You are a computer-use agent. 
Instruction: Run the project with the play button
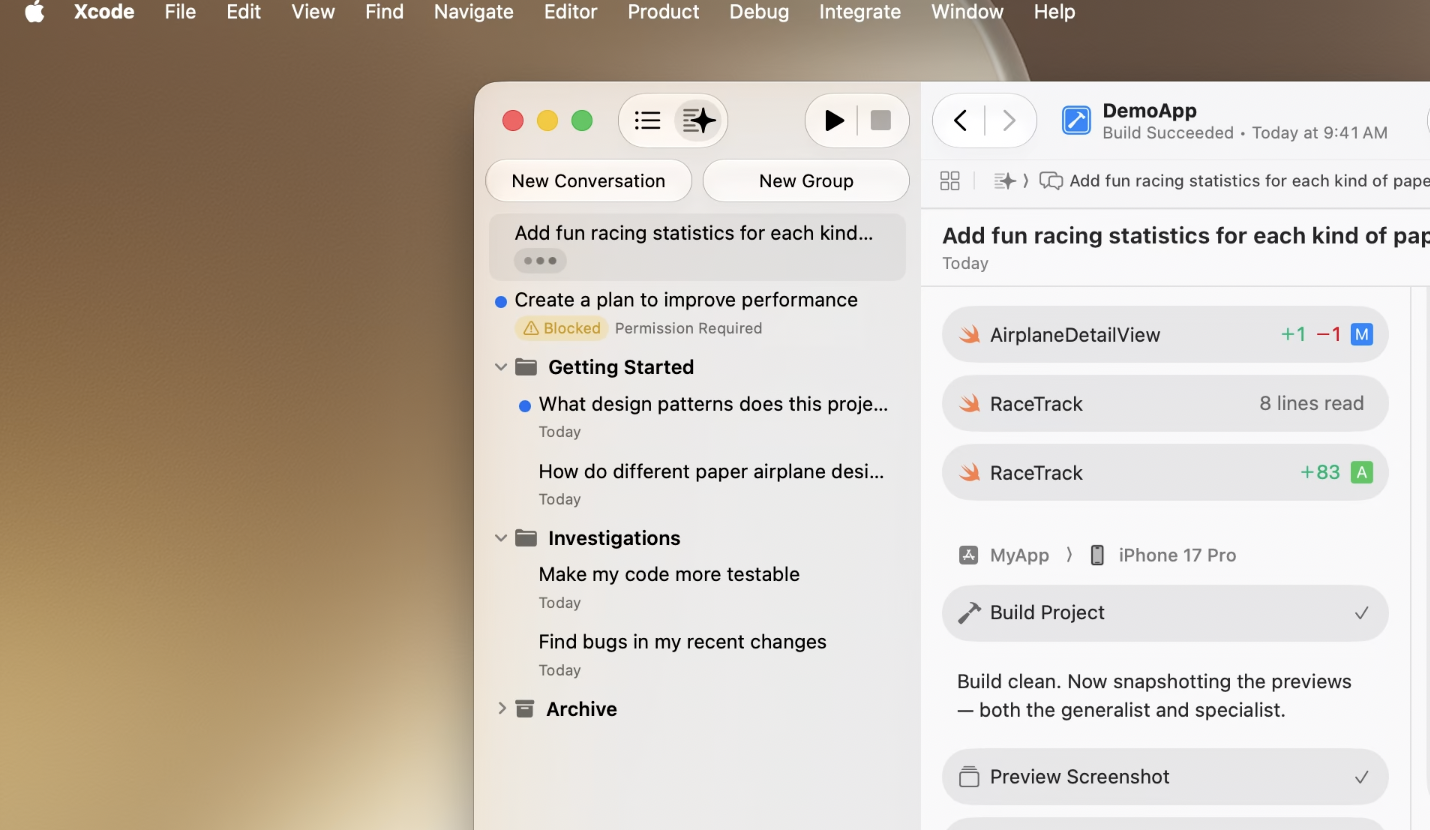point(833,121)
